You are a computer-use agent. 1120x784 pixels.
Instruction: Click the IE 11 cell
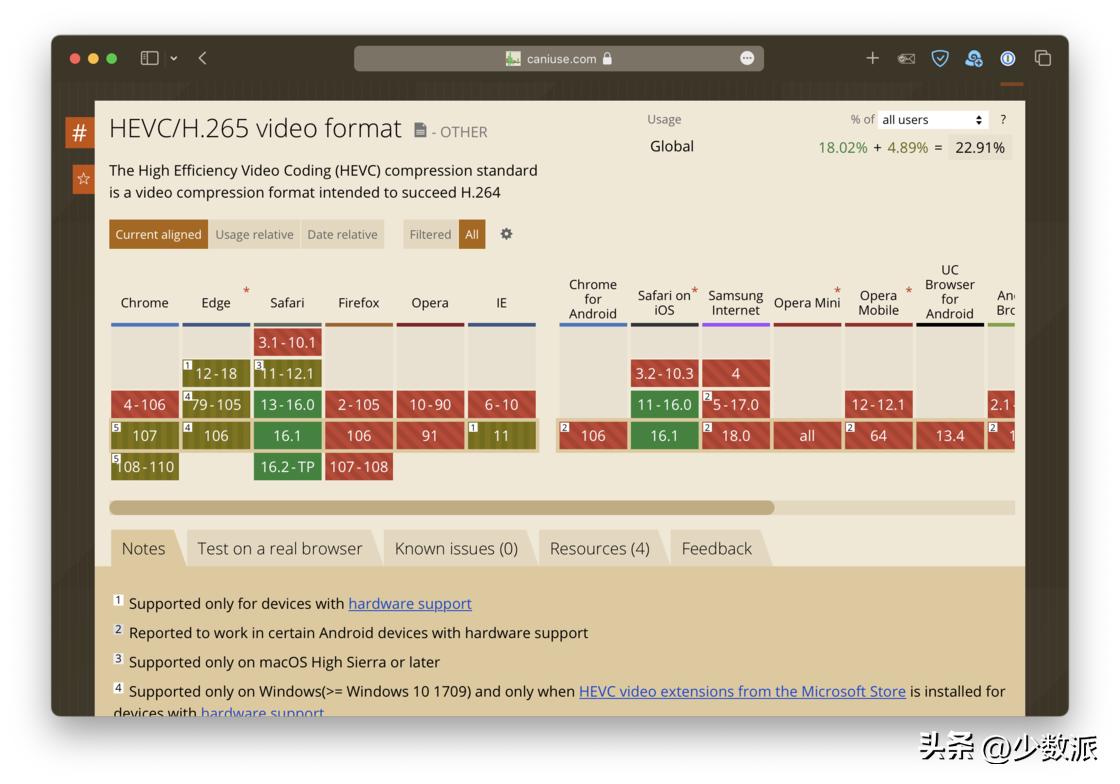point(501,436)
